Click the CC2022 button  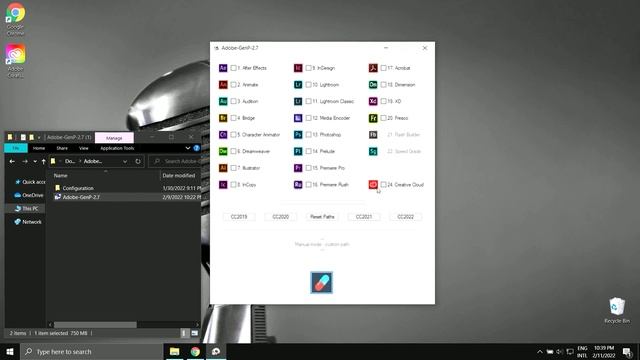[406, 217]
